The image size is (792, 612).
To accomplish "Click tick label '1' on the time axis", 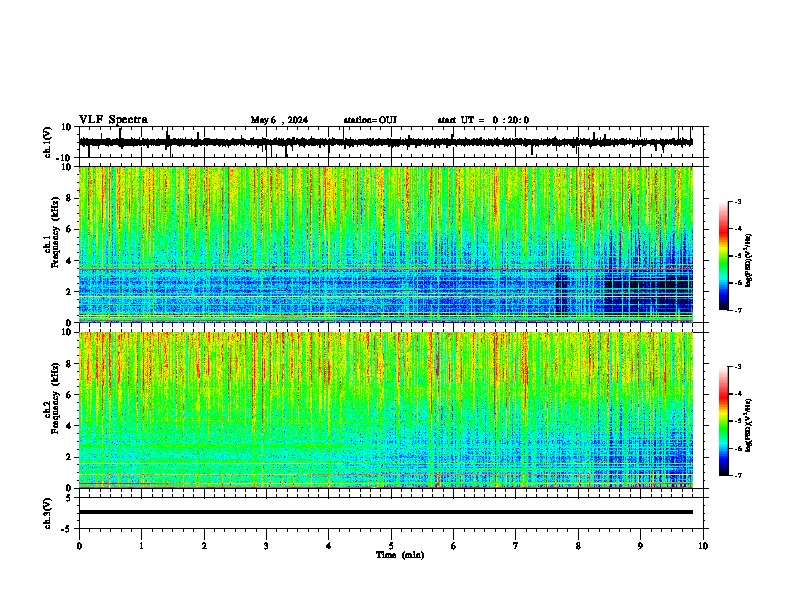I will pos(141,546).
